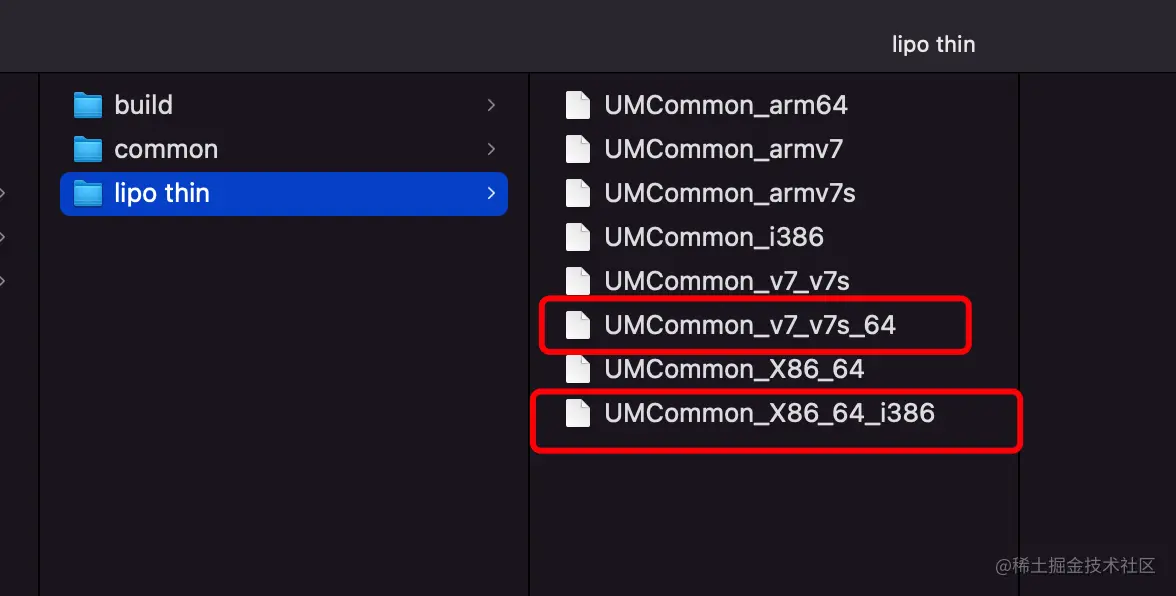Screen dimensions: 1176x596
Task: Click the UMCommon_armv7s file icon
Action: (x=578, y=193)
